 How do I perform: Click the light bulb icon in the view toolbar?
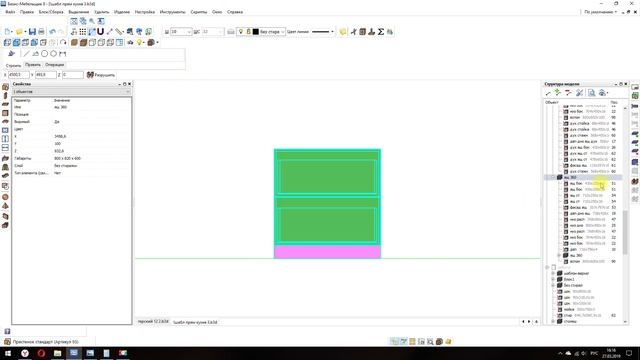[140, 42]
